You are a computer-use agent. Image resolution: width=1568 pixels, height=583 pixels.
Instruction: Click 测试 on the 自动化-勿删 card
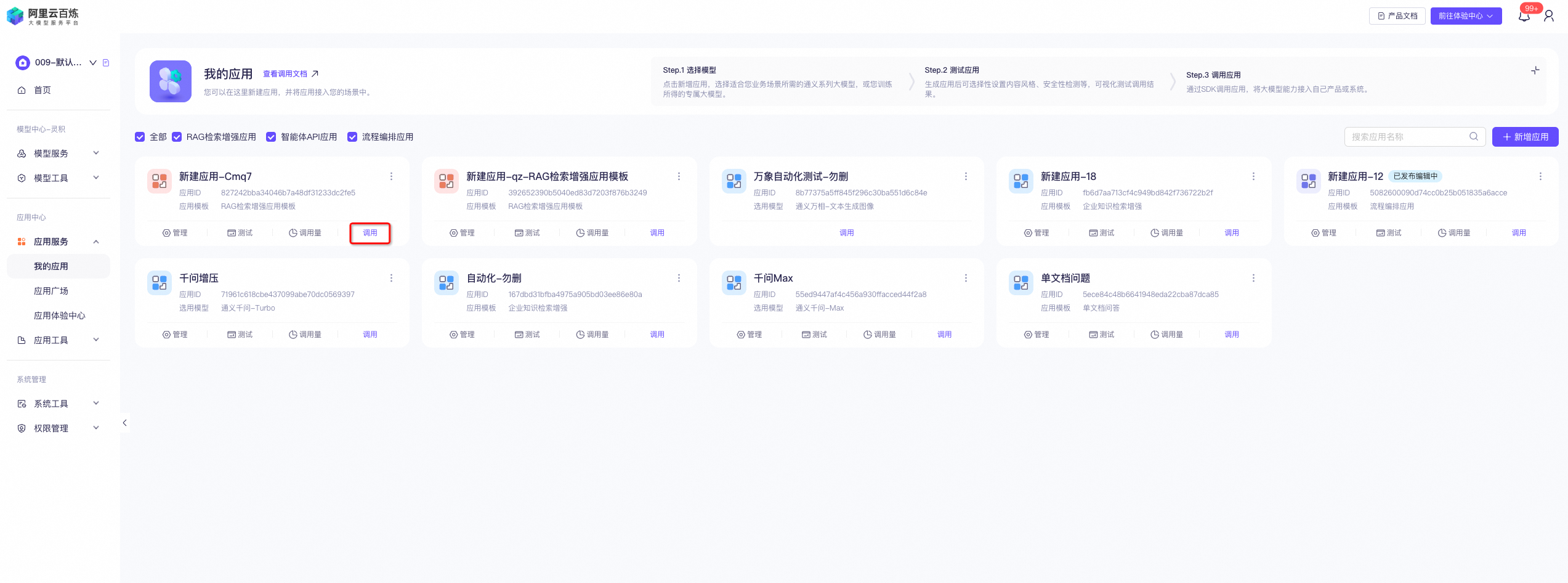pos(527,335)
